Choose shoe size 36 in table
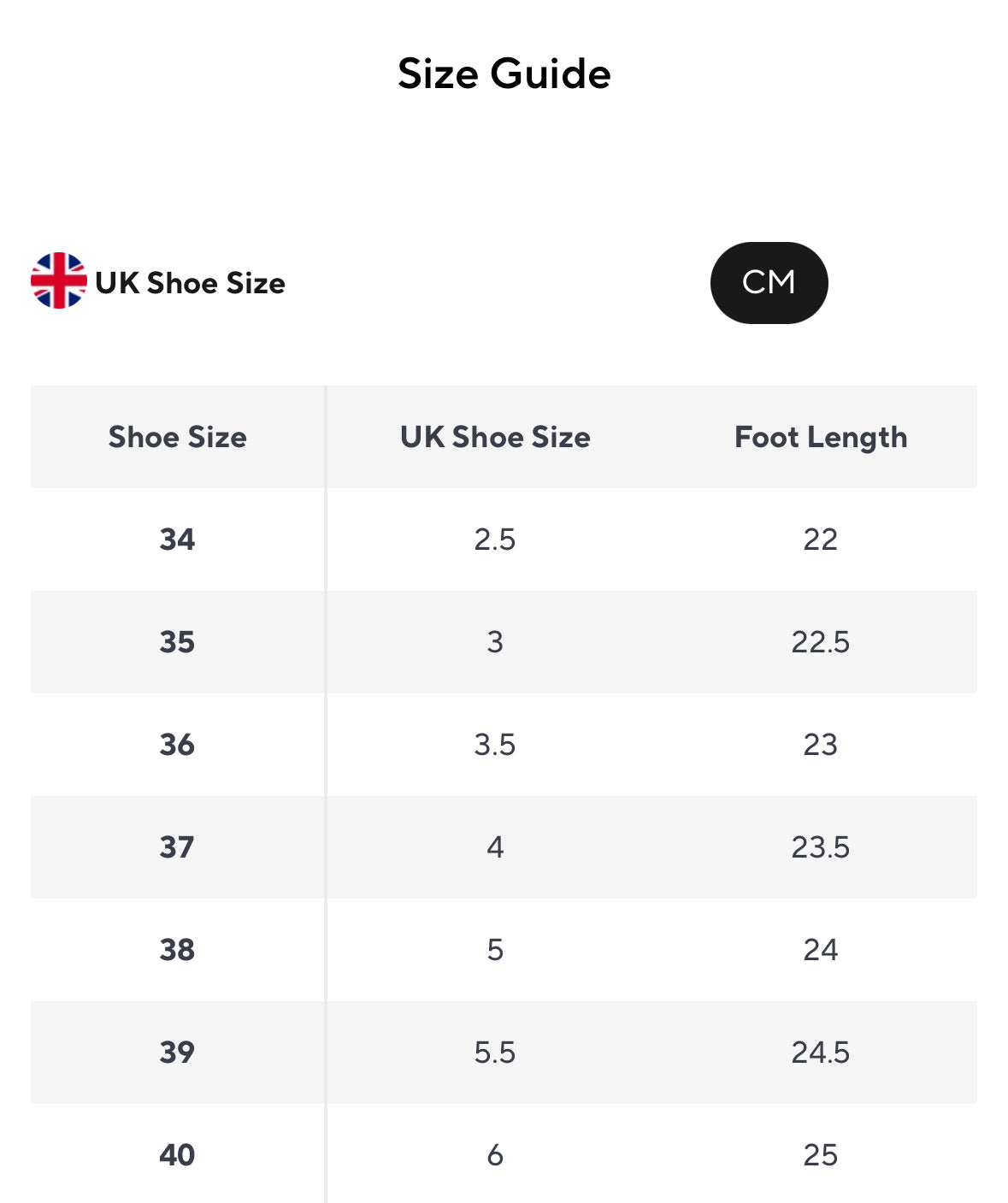The image size is (1008, 1203). tap(177, 745)
